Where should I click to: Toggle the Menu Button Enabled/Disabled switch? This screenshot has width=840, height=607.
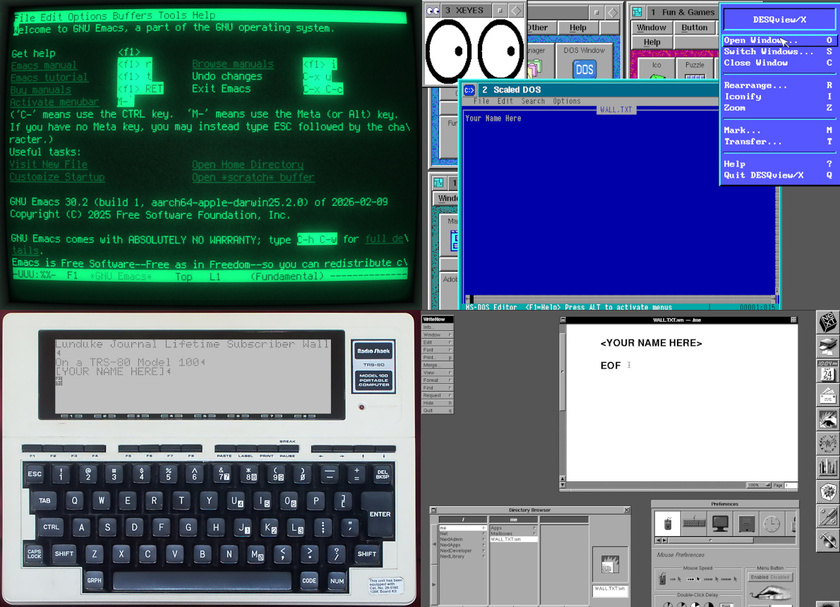pyautogui.click(x=770, y=577)
